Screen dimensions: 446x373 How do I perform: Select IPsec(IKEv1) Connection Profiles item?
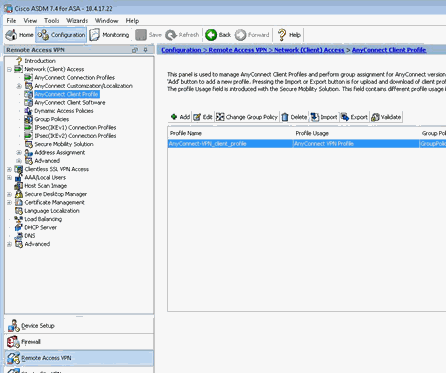(75, 127)
